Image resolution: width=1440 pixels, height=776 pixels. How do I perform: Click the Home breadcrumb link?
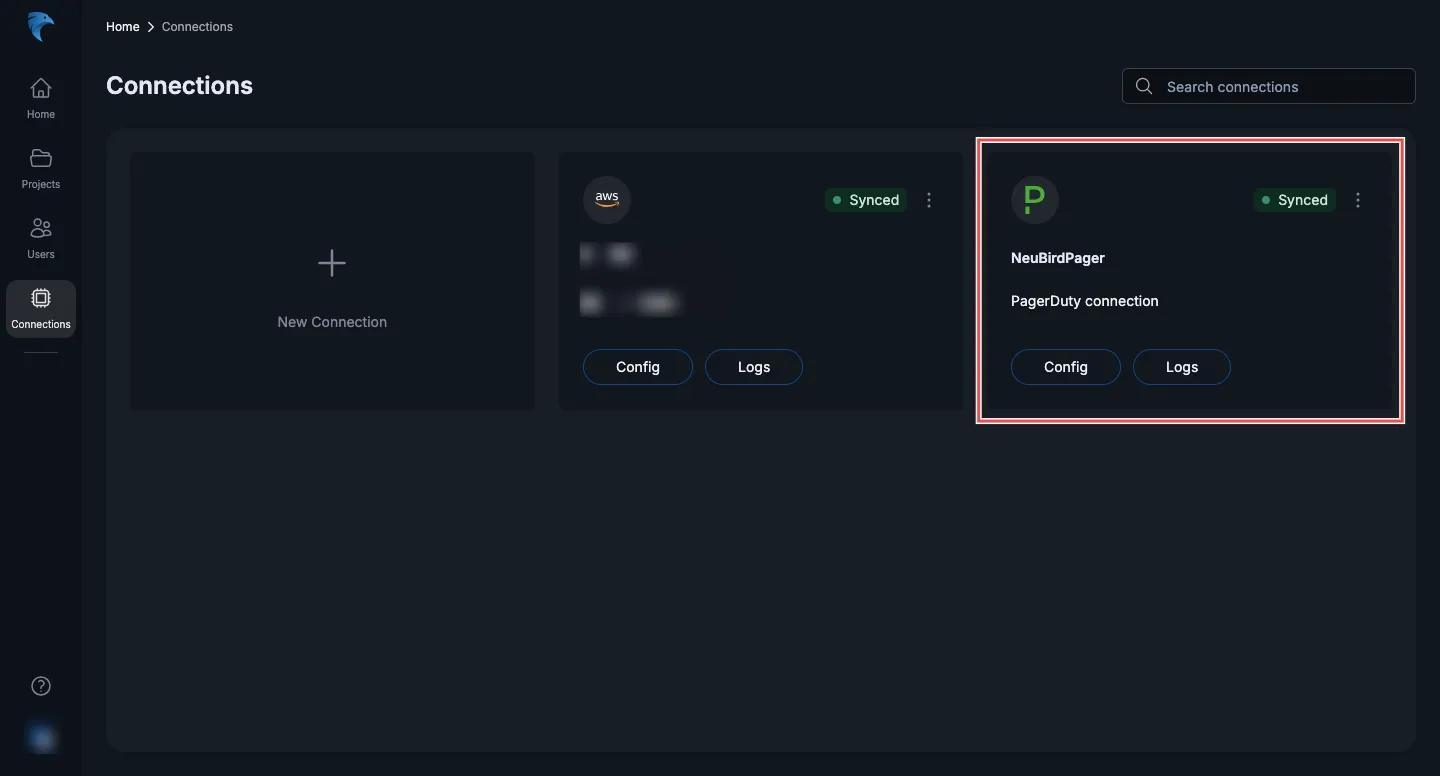pos(123,27)
